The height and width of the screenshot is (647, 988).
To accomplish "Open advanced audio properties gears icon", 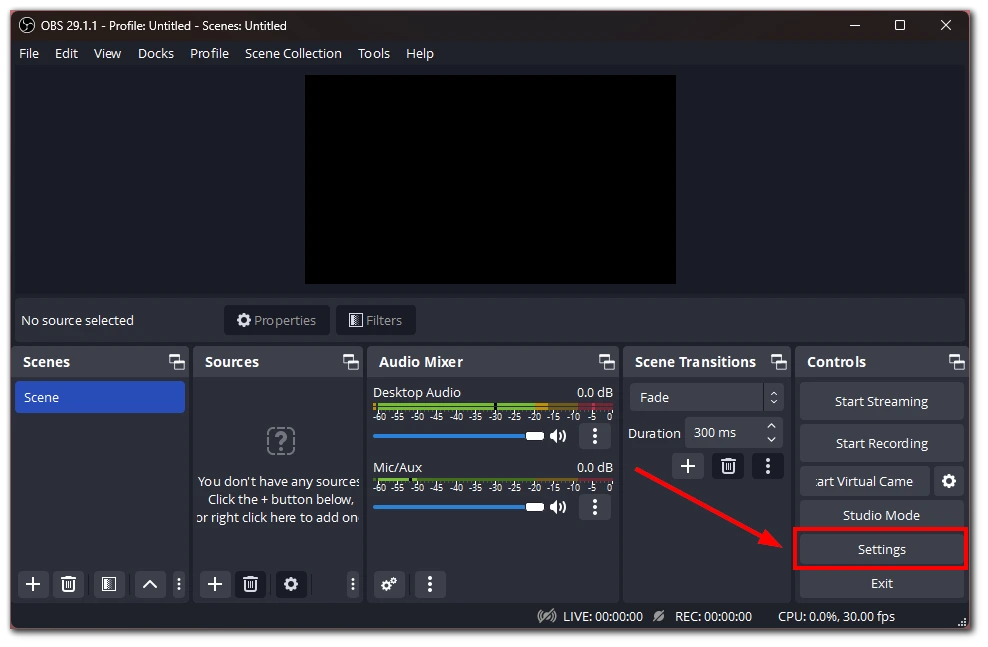I will 389,585.
